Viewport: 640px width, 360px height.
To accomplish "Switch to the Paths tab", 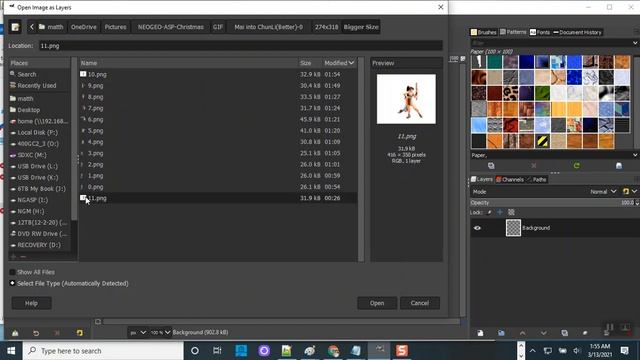I will (x=536, y=179).
